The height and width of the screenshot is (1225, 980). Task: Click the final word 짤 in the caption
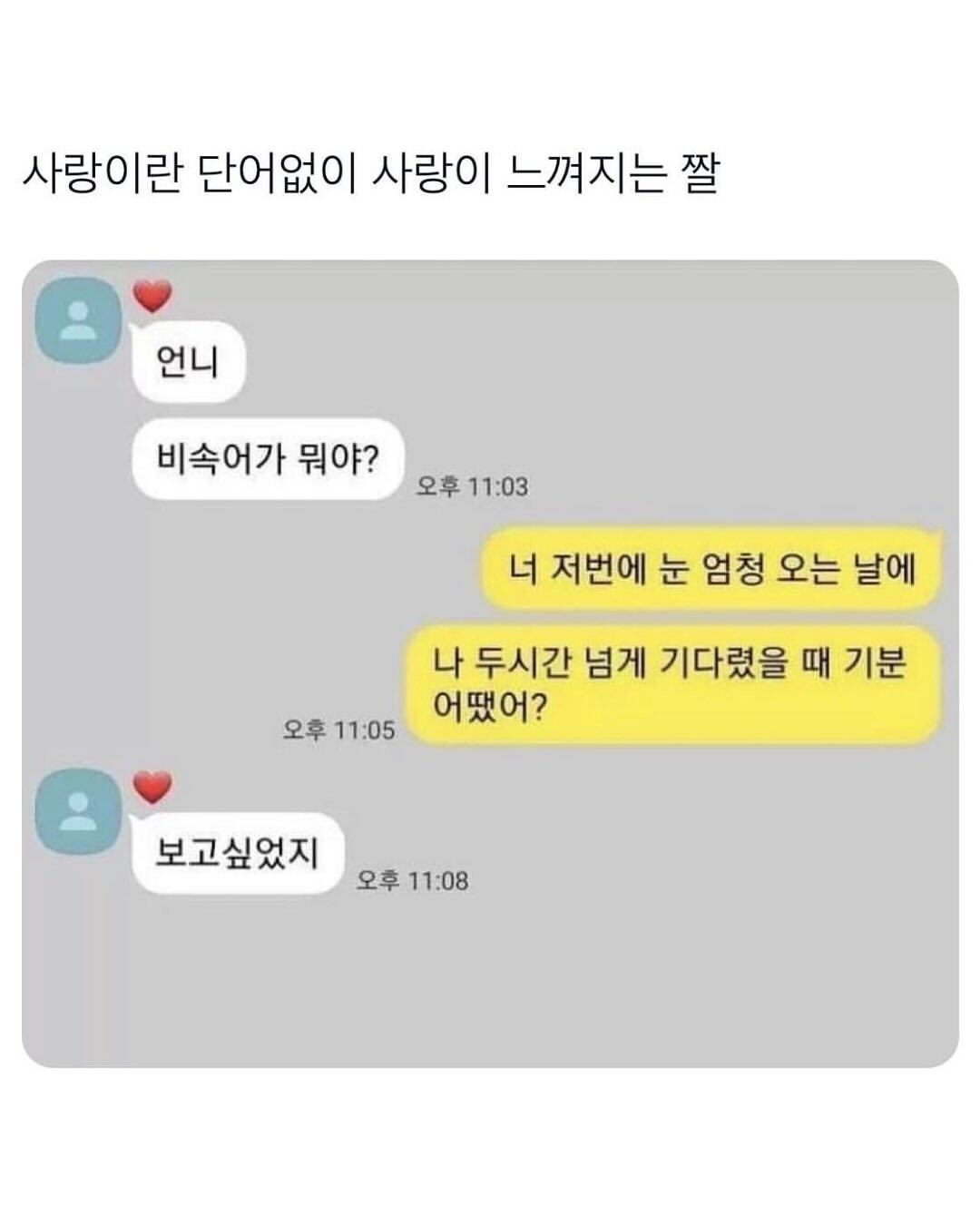(x=700, y=174)
